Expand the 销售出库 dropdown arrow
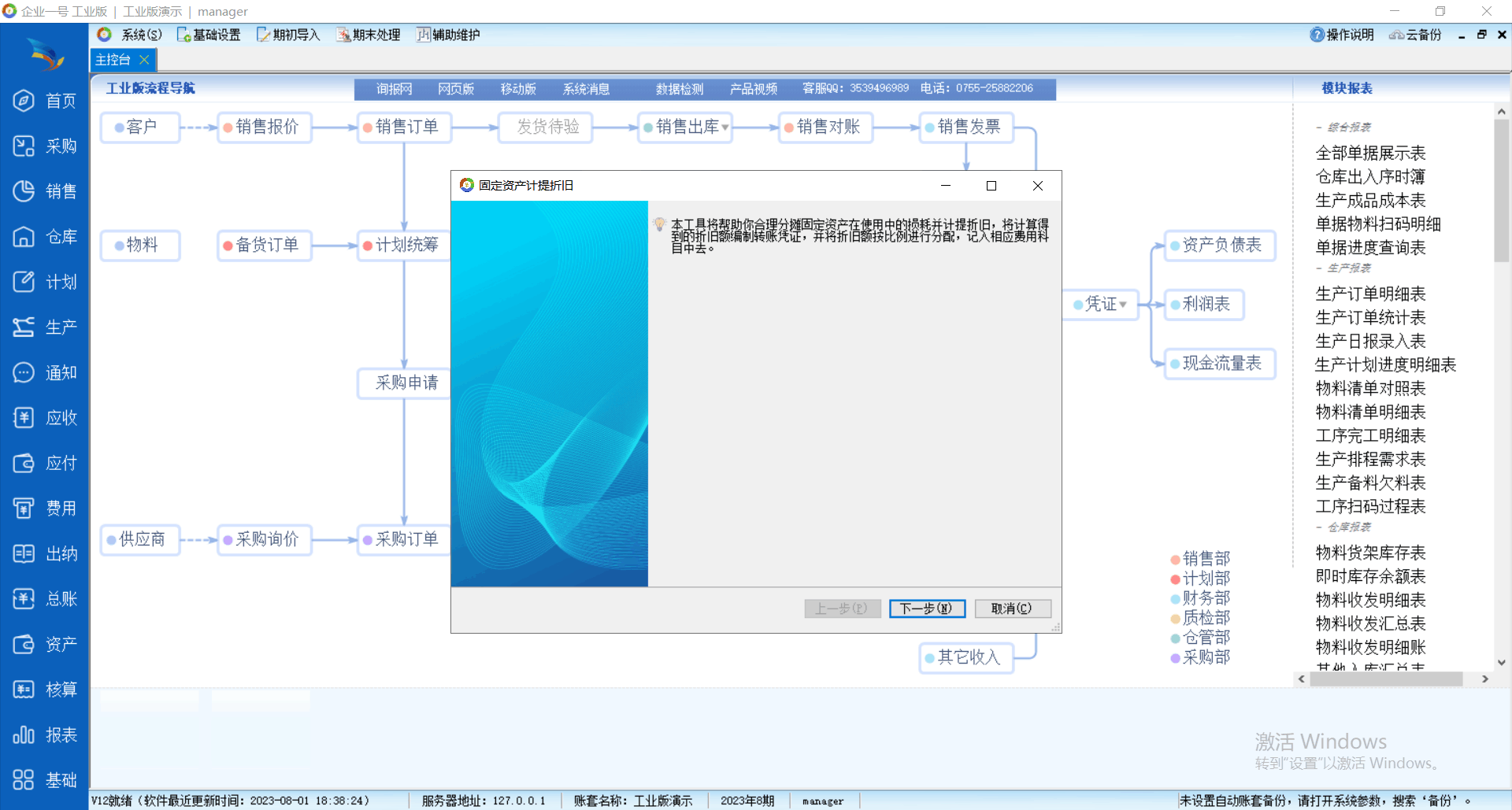The image size is (1512, 810). (724, 128)
